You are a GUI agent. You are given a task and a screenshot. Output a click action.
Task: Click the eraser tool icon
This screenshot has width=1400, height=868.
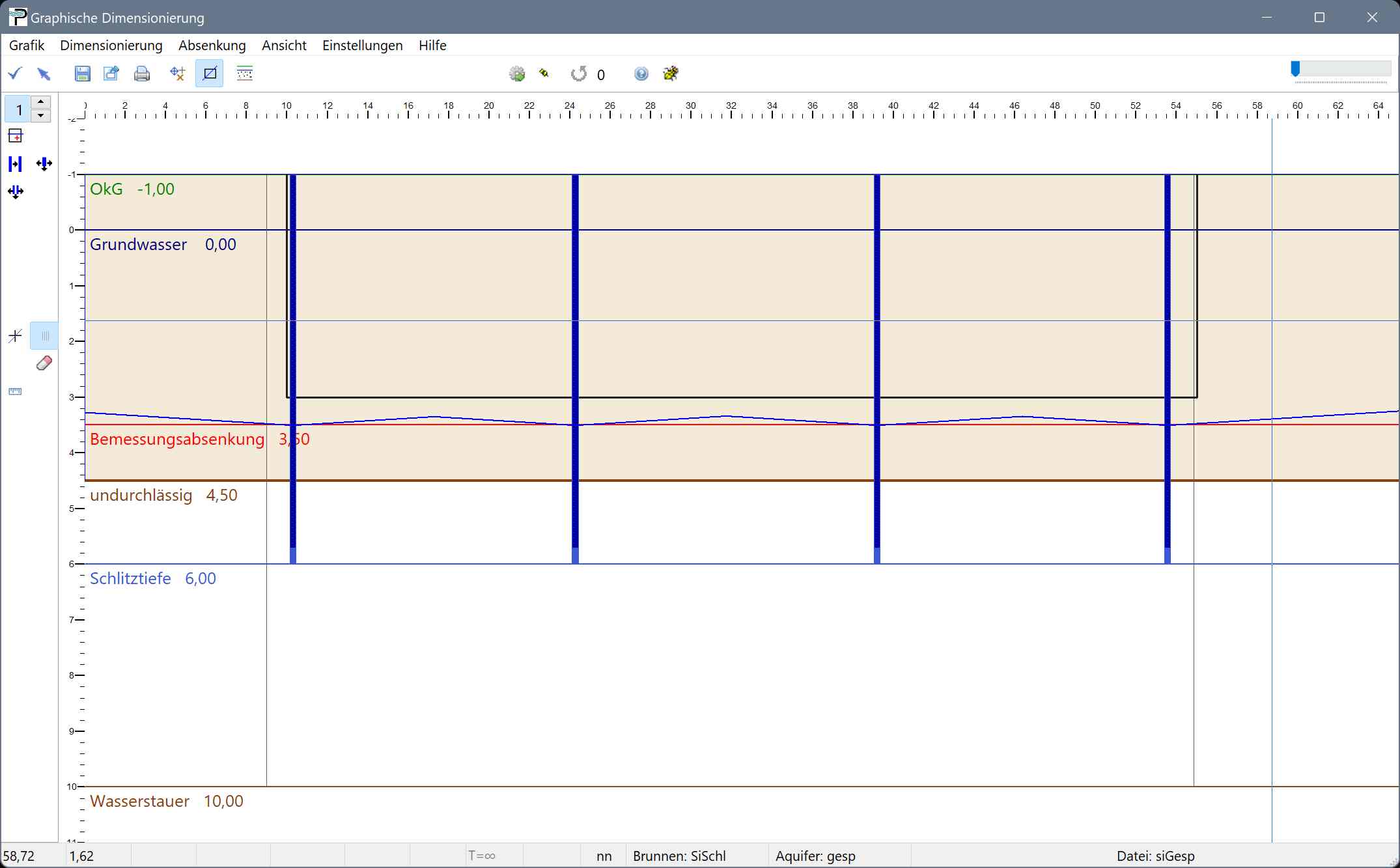click(x=44, y=363)
